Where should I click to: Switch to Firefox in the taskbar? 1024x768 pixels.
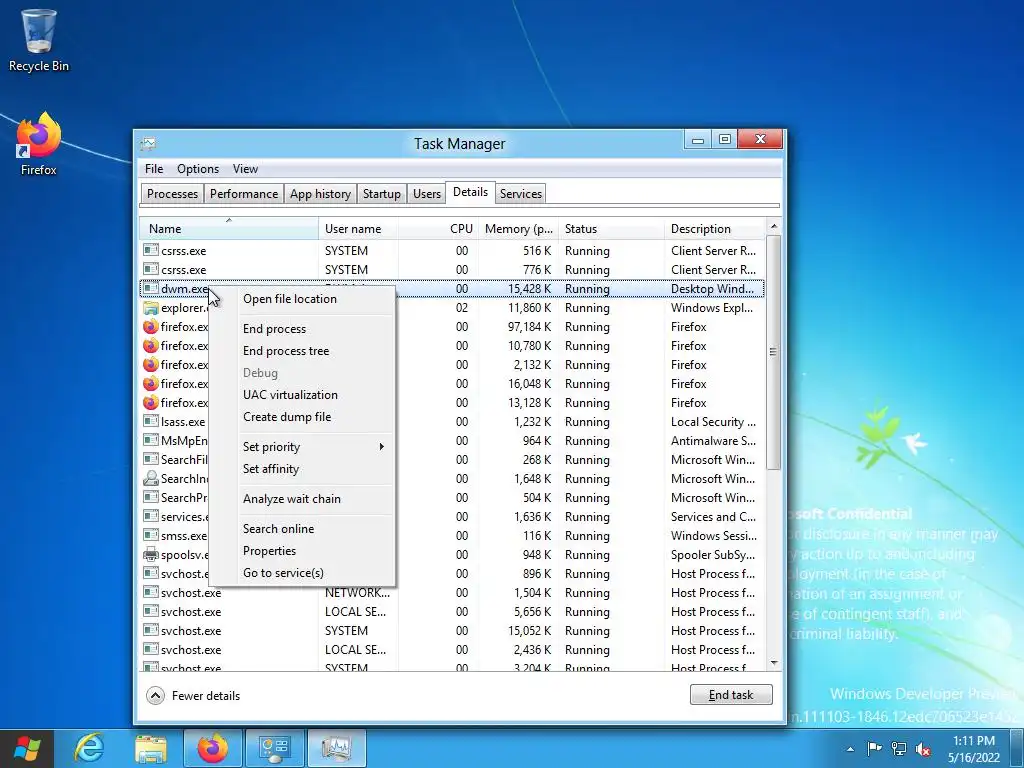click(213, 748)
